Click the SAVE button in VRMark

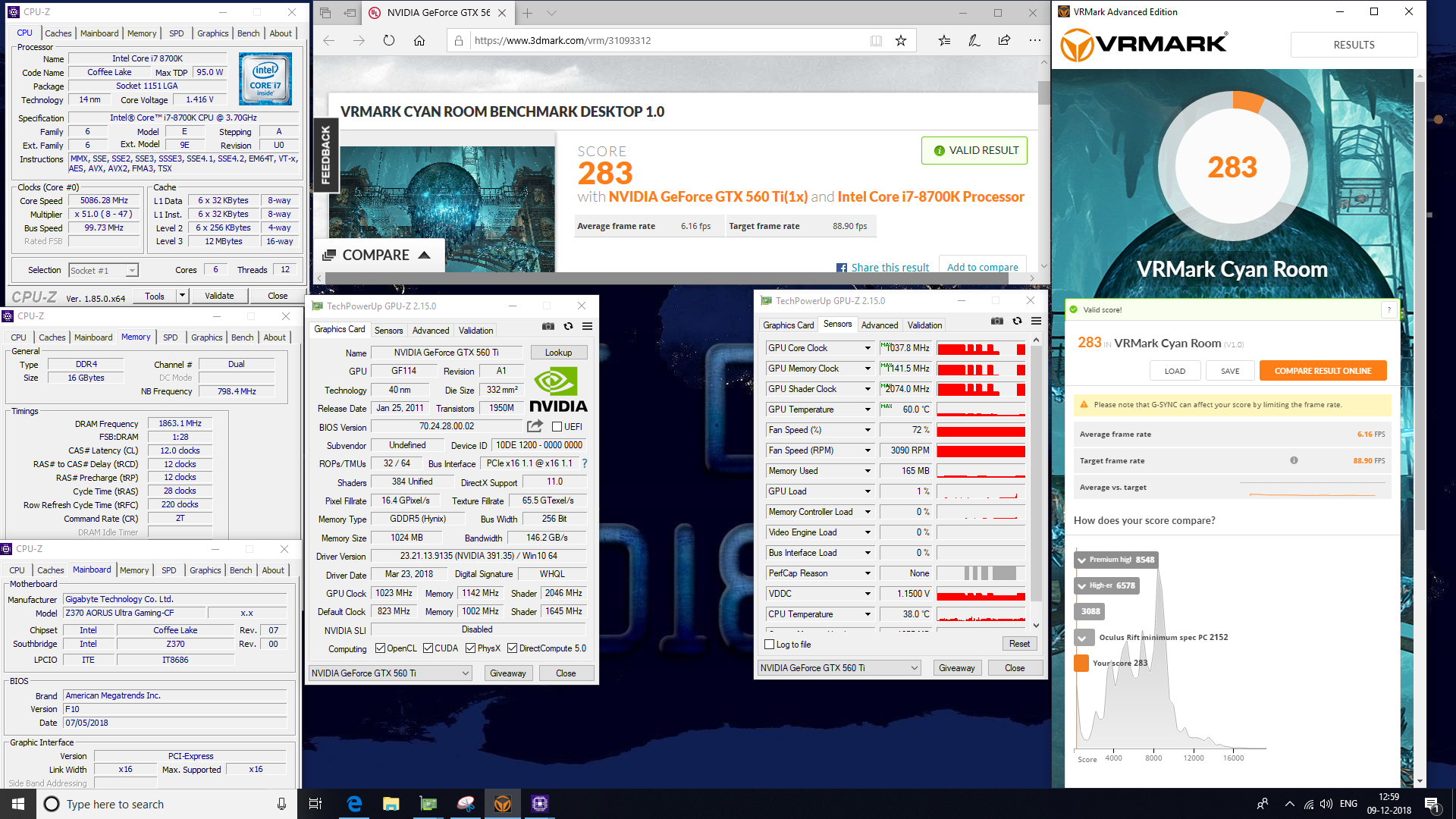[x=1230, y=371]
